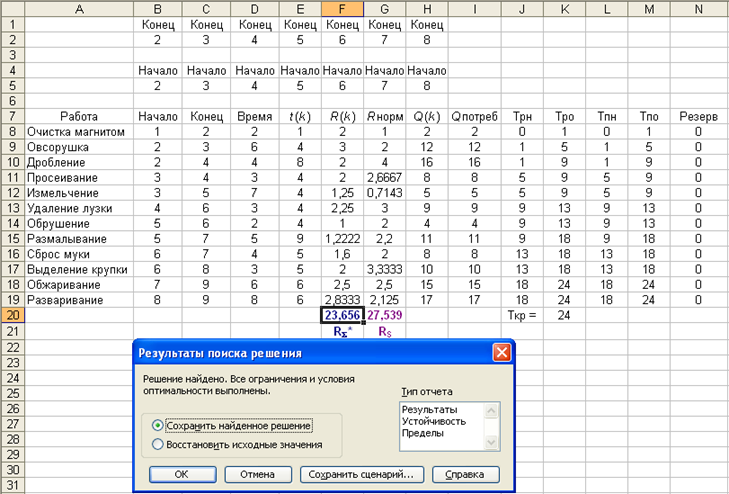Image resolution: width=729 pixels, height=494 pixels.
Task: Click cell with value 2,8333
Action: tap(342, 300)
